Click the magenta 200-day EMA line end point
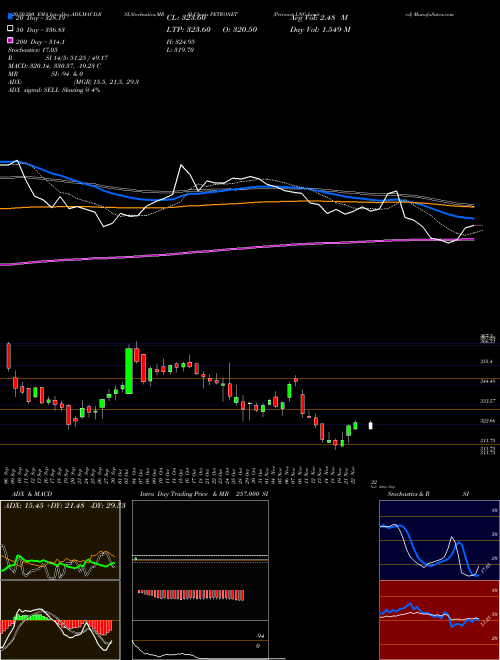Image resolution: width=500 pixels, height=660 pixels. pyautogui.click(x=473, y=240)
